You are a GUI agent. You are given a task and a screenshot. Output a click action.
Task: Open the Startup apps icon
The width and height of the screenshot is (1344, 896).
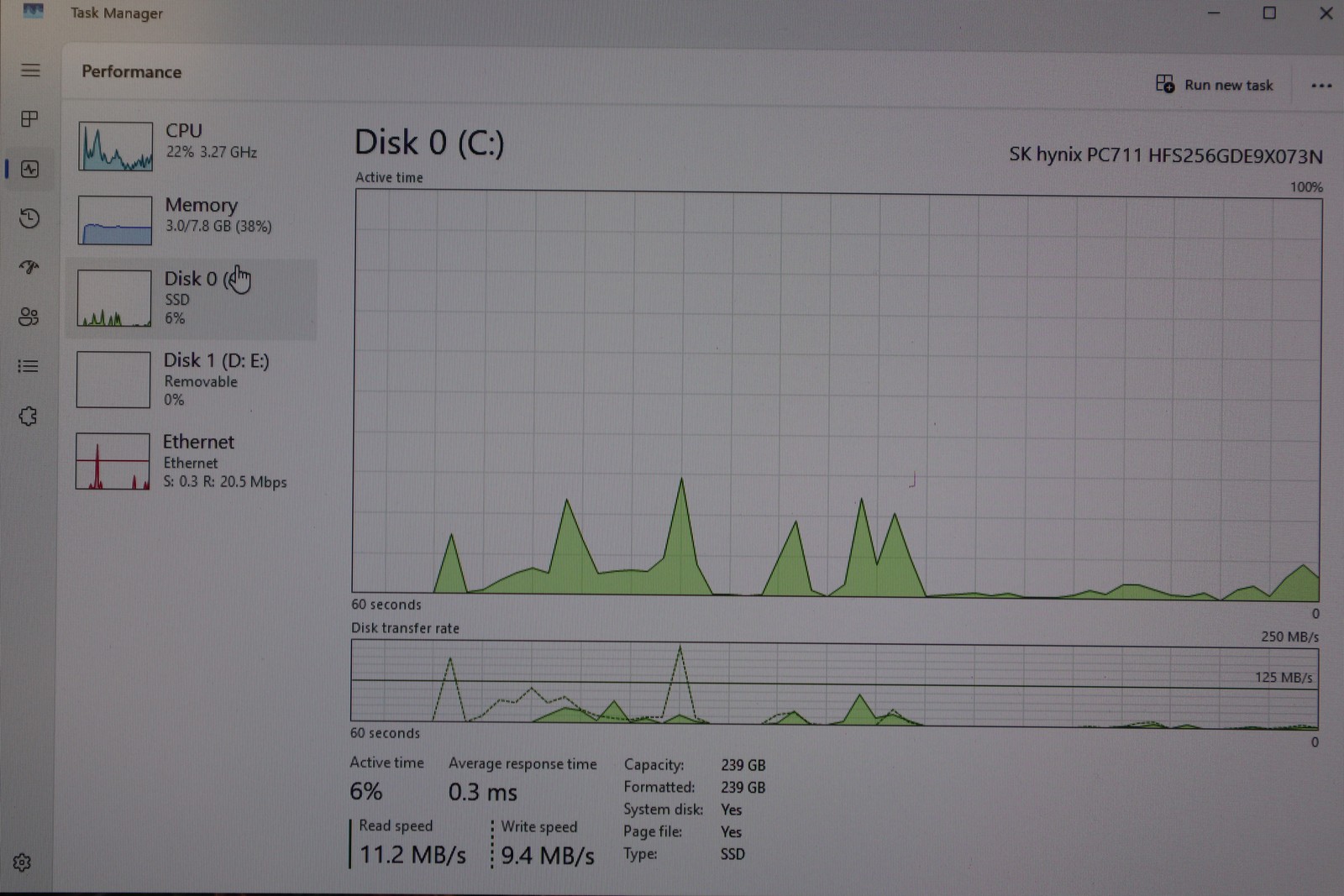click(x=29, y=268)
